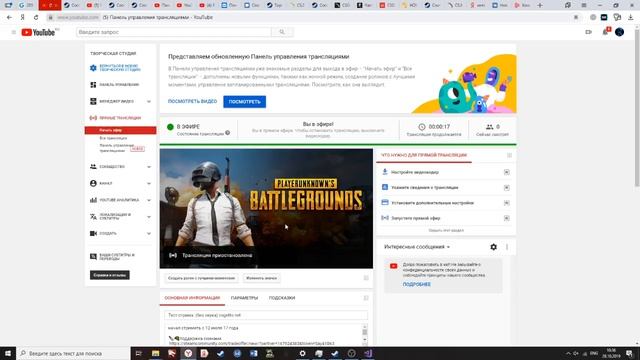Open the notifications bell
This screenshot has height=360, width=640.
tap(605, 32)
